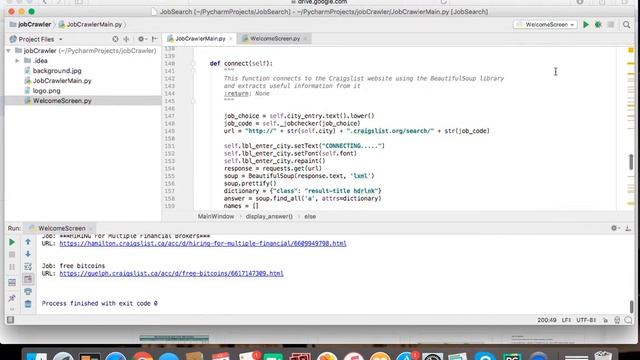Change the LF line separator in status bar
Viewport: 640px width, 360px height.
(566, 320)
